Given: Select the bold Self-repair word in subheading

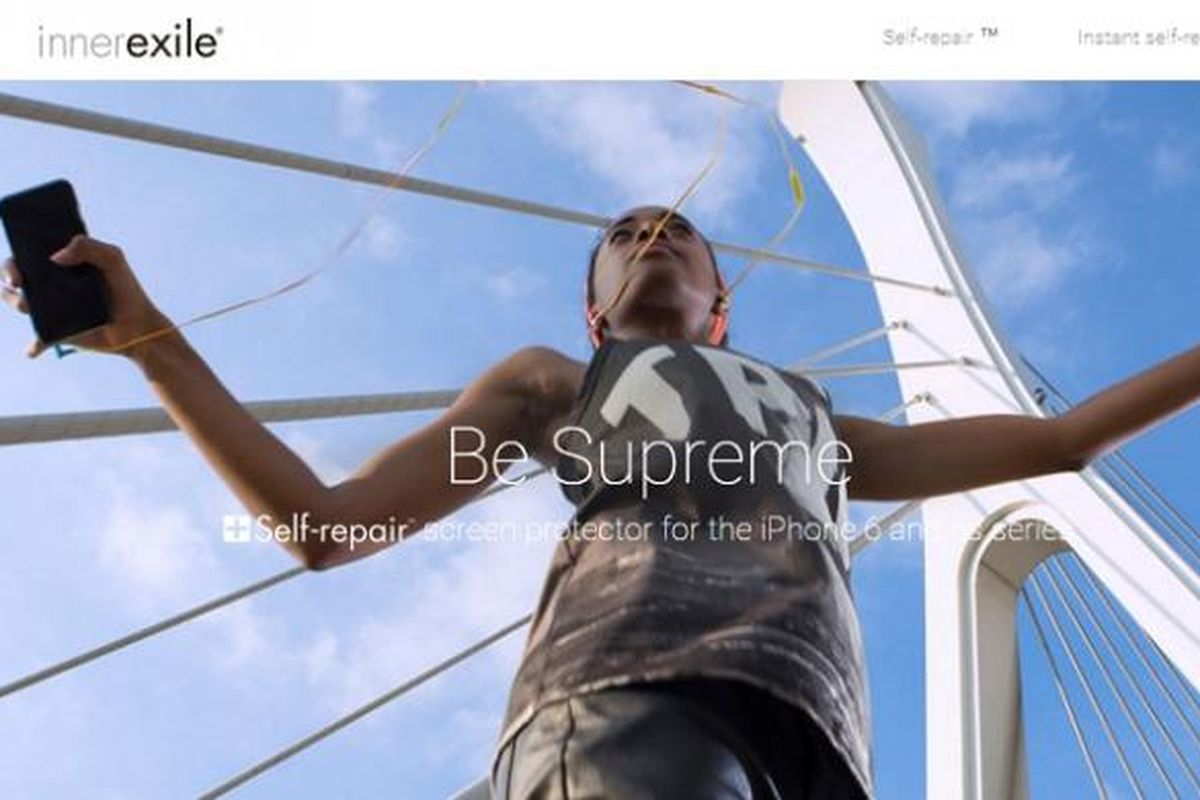Looking at the screenshot, I should coord(333,529).
